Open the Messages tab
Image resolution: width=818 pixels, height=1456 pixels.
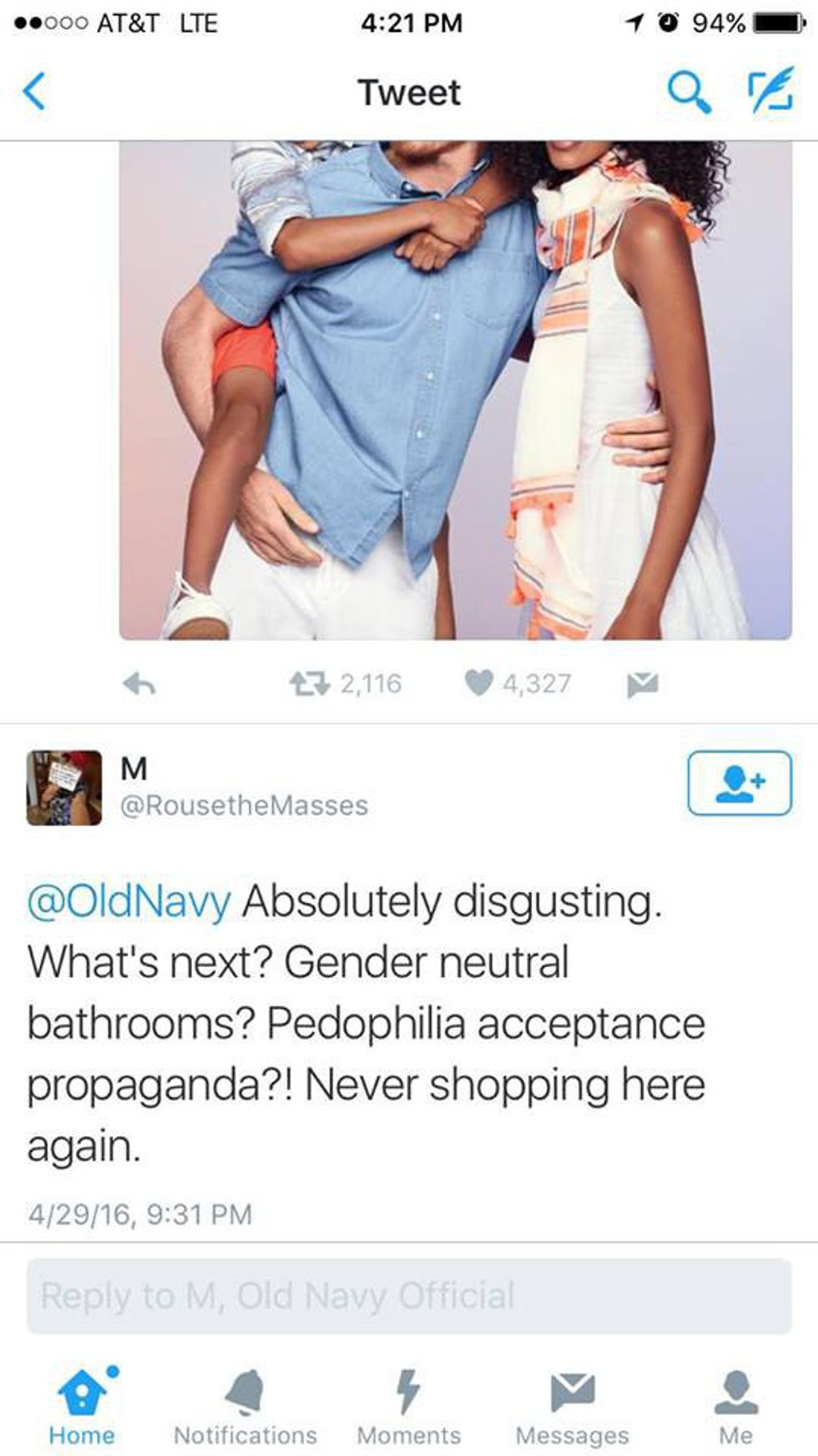click(x=573, y=1408)
